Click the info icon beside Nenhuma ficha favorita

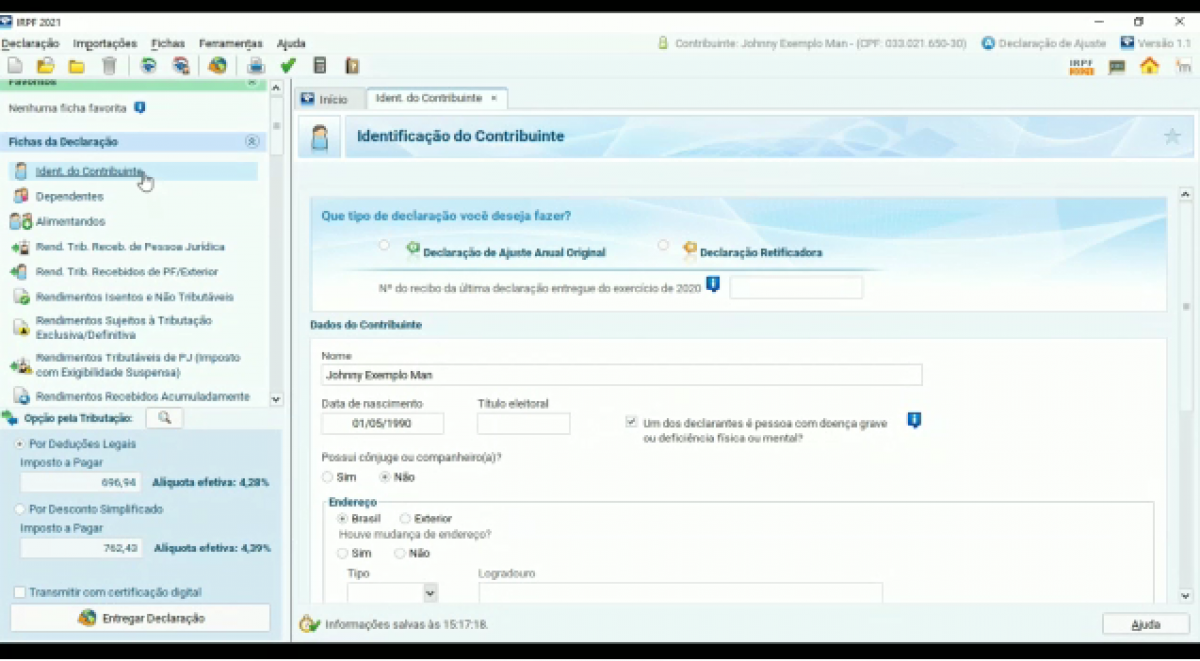140,107
